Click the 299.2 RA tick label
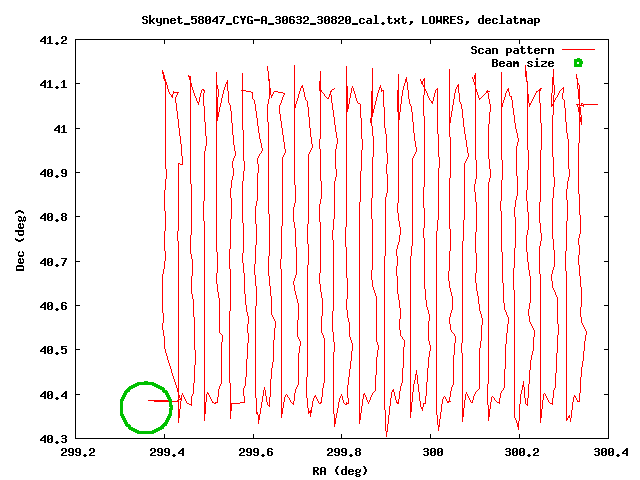This screenshot has height=480, width=640. (78, 452)
